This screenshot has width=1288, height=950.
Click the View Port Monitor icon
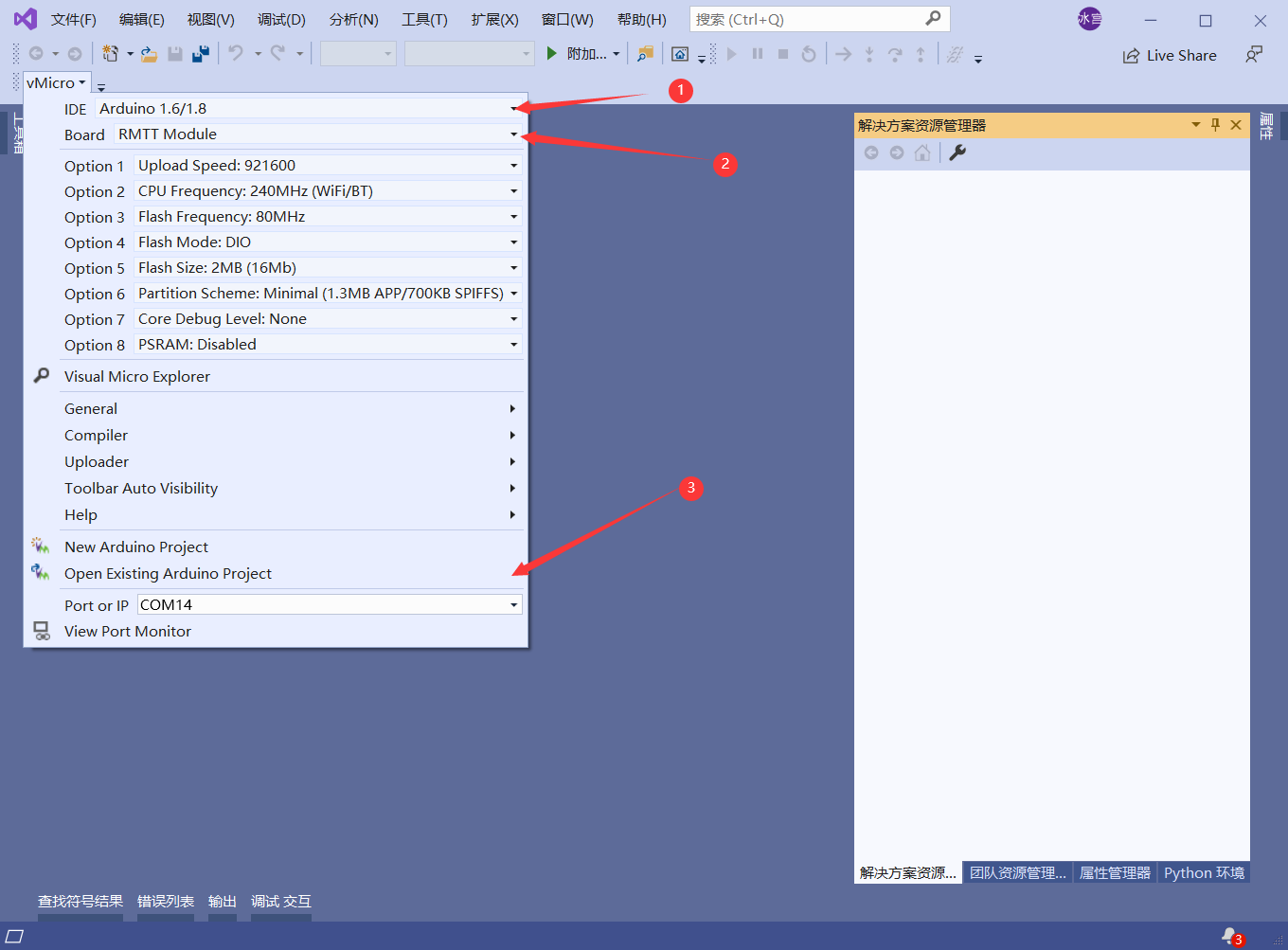coord(42,631)
